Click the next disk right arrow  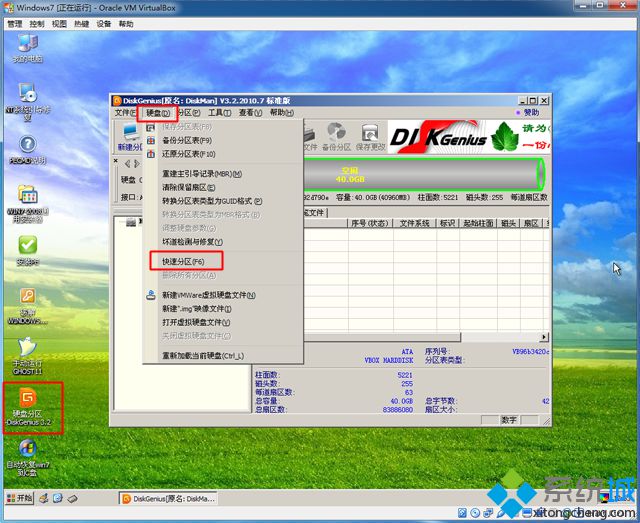[x=137, y=164]
